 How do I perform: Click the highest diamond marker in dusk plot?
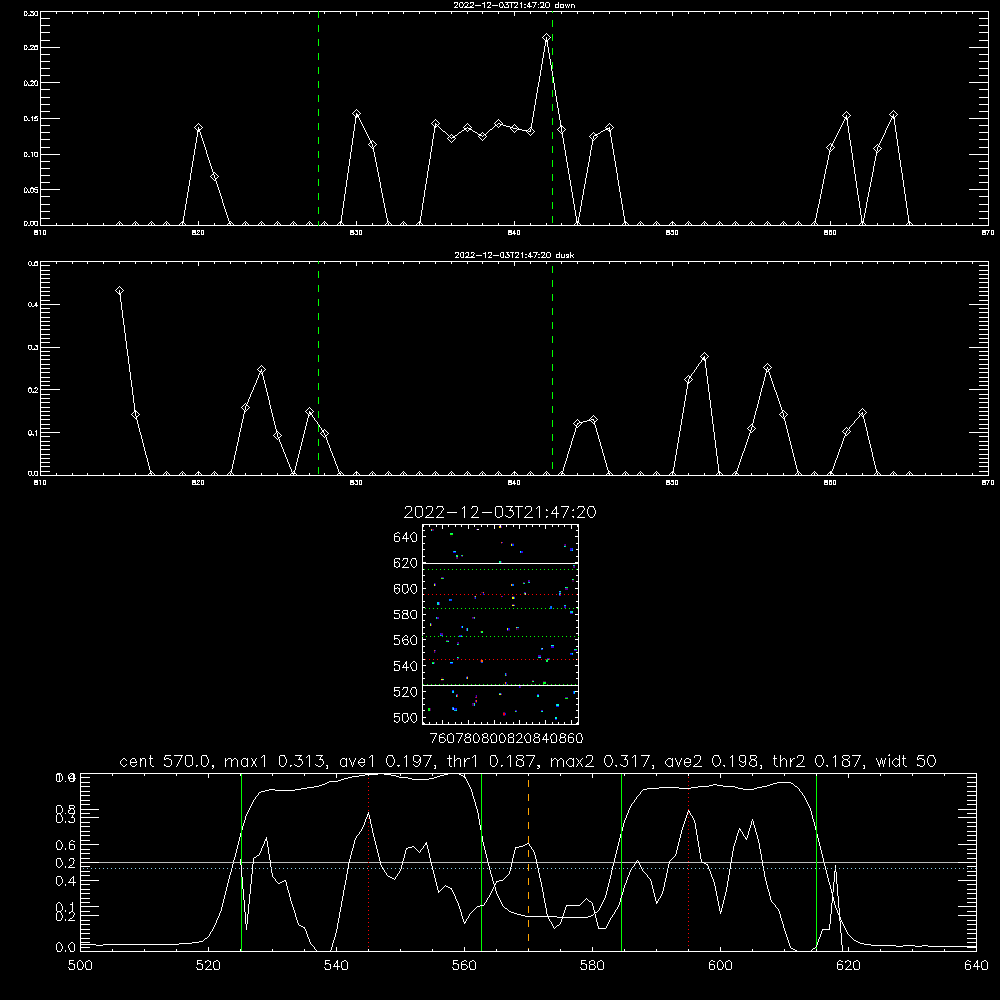[119, 291]
